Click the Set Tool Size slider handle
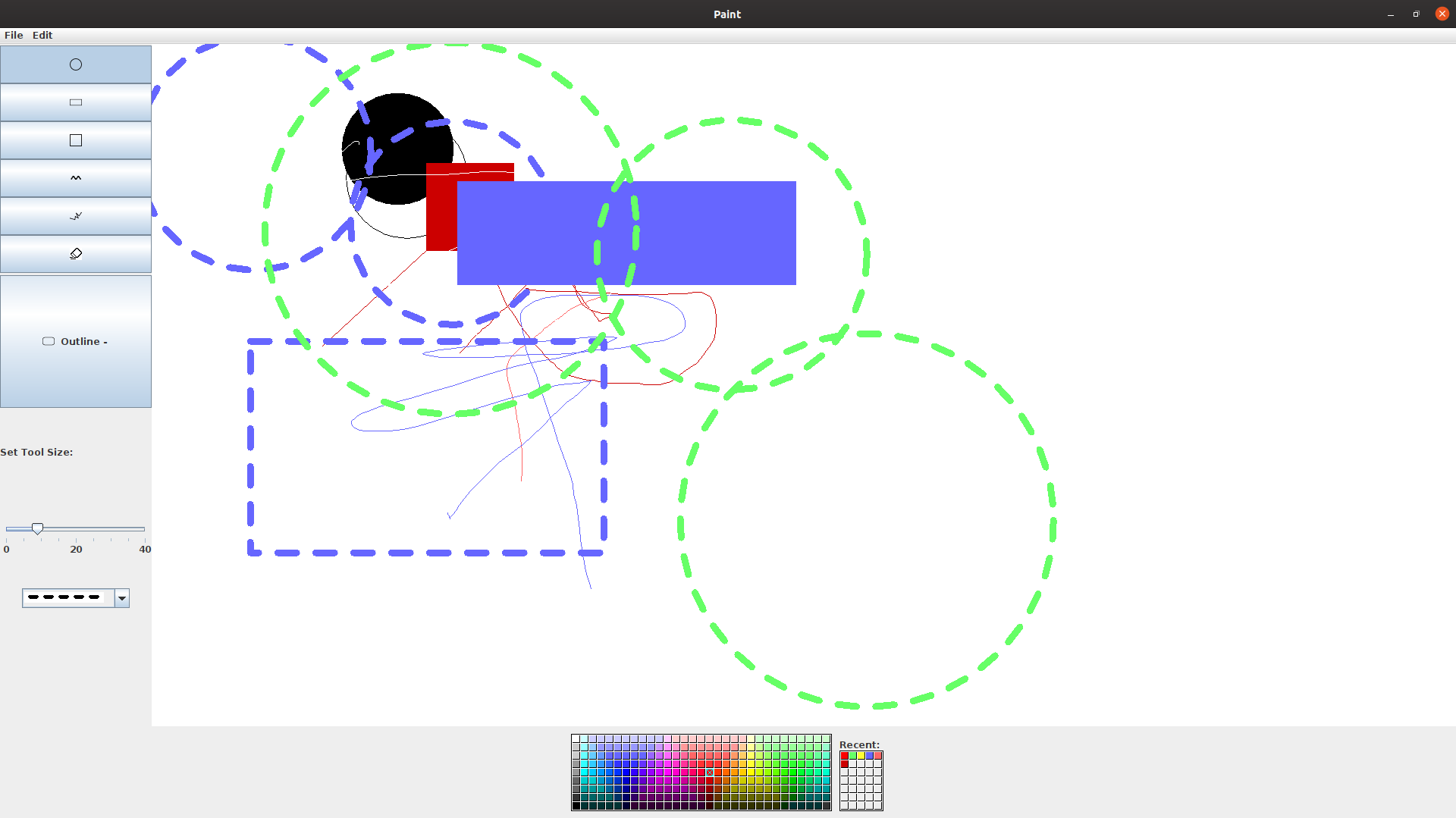1456x818 pixels. [x=37, y=528]
